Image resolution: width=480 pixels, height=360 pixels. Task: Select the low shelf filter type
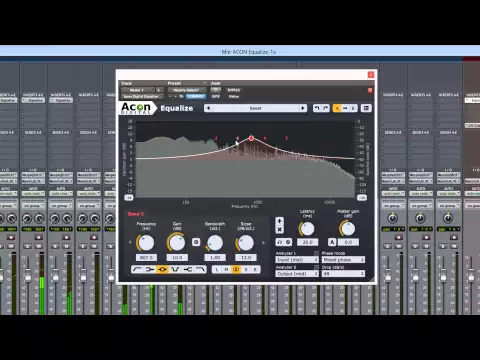150,269
